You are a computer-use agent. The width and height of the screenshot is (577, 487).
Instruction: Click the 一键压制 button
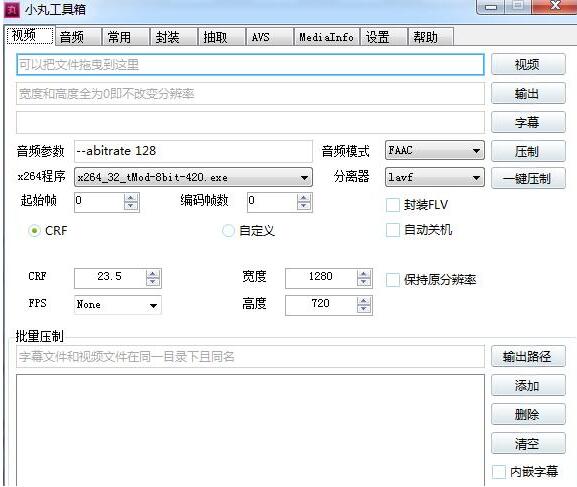[528, 179]
